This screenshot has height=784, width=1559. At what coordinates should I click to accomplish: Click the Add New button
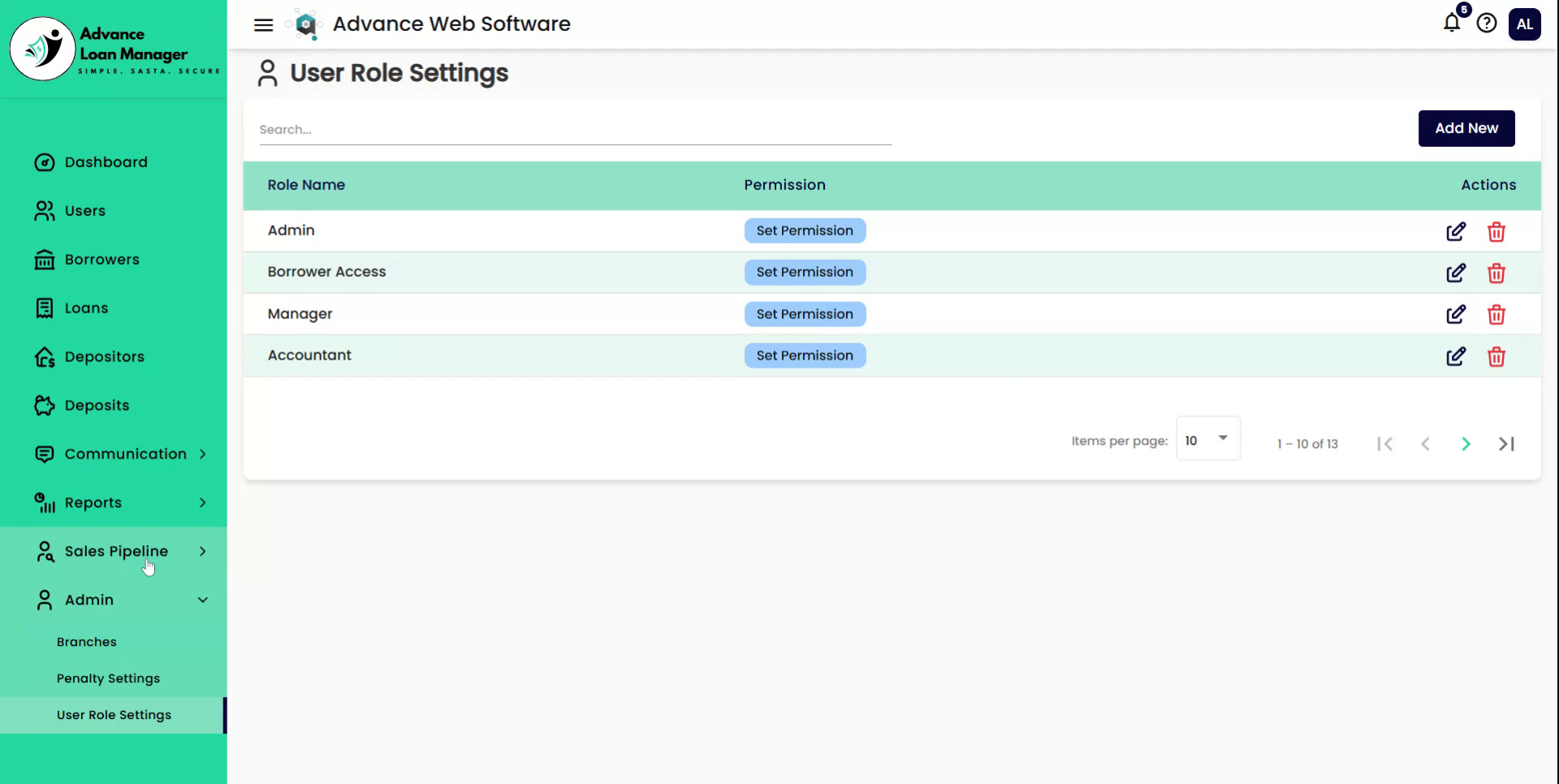[1466, 128]
